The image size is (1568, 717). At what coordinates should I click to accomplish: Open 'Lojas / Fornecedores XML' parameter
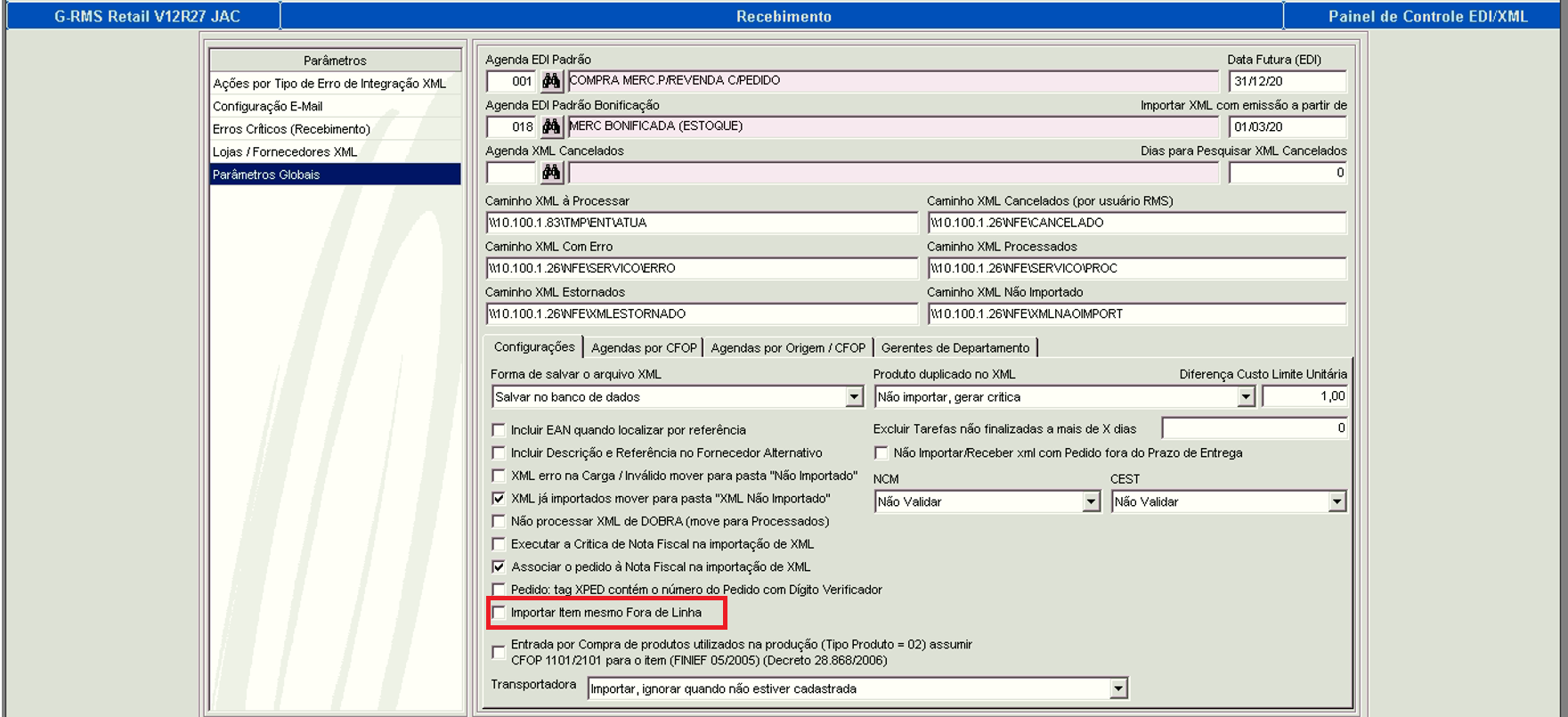[x=336, y=152]
